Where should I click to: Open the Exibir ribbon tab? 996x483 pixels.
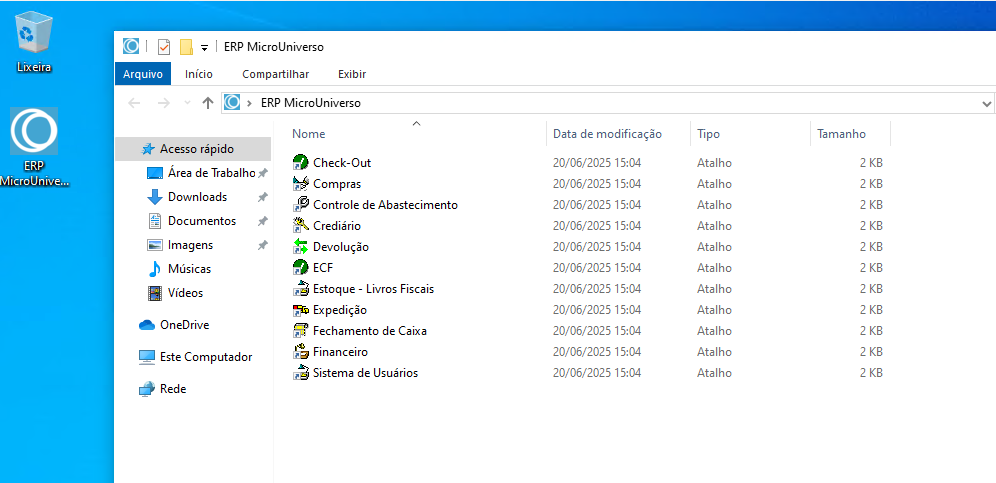point(352,74)
